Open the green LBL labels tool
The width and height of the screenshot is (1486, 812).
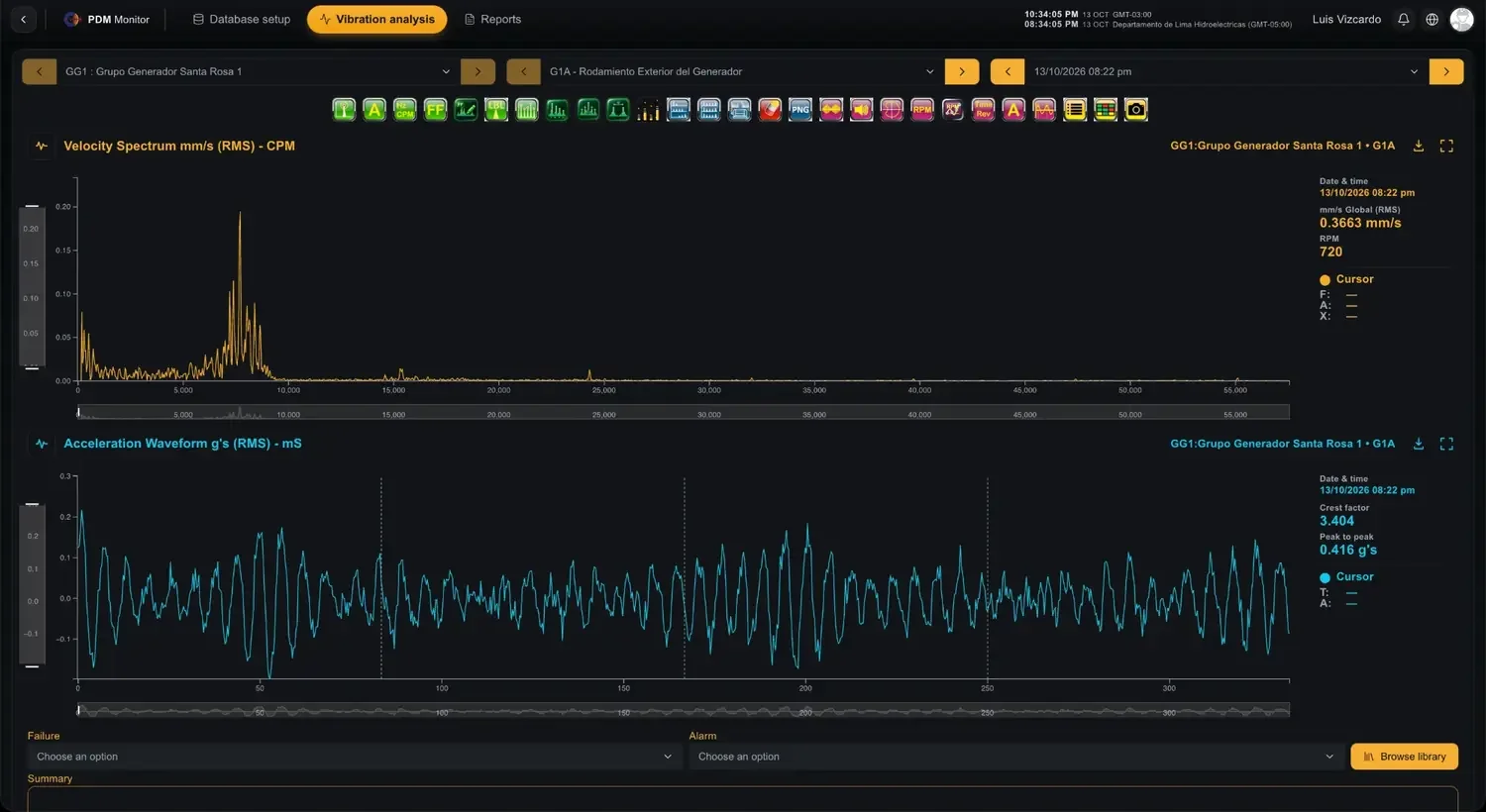tap(496, 110)
